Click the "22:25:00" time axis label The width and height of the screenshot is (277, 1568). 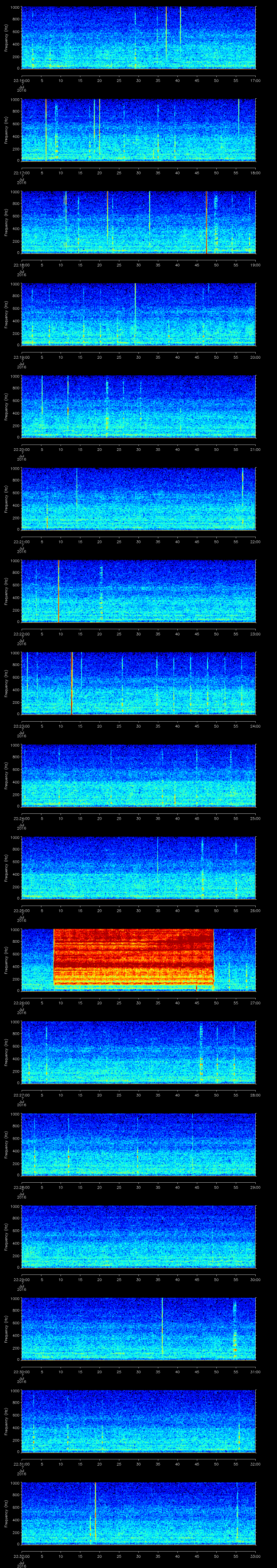click(x=22, y=910)
